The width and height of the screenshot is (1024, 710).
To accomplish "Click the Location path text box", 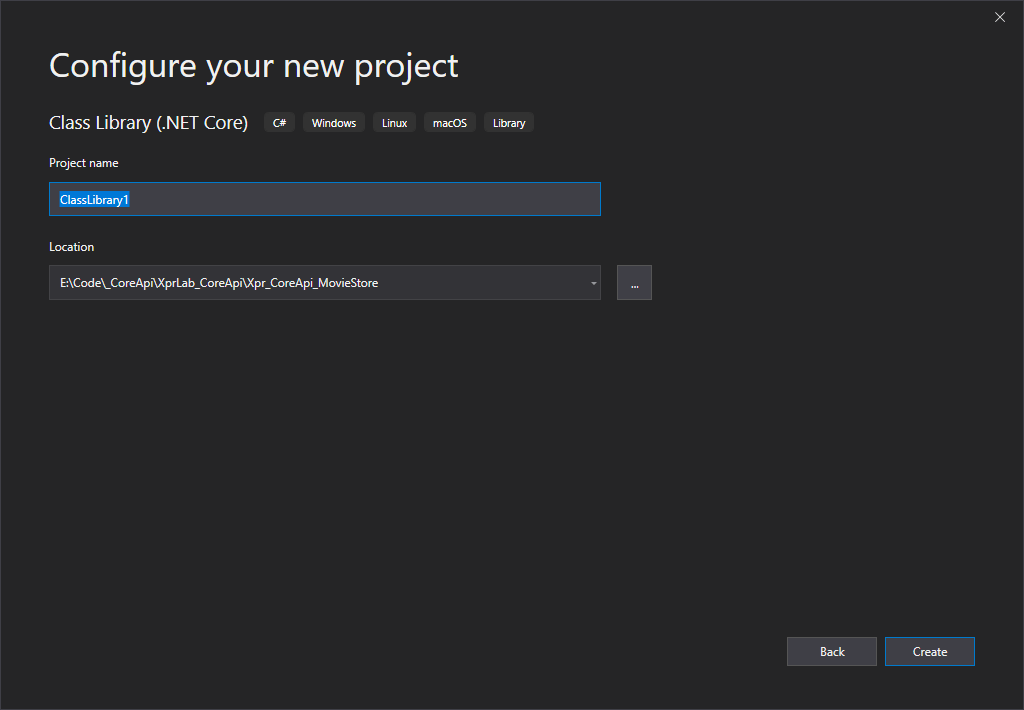I will click(x=300, y=282).
